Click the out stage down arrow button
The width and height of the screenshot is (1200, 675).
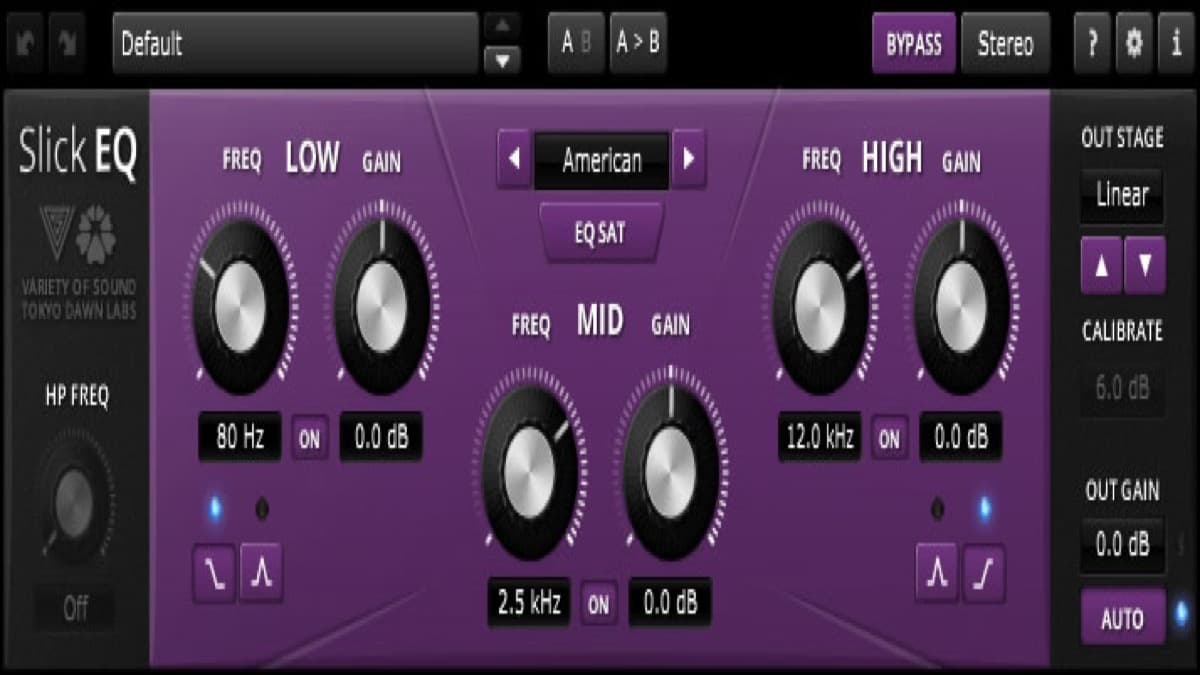tap(1145, 265)
